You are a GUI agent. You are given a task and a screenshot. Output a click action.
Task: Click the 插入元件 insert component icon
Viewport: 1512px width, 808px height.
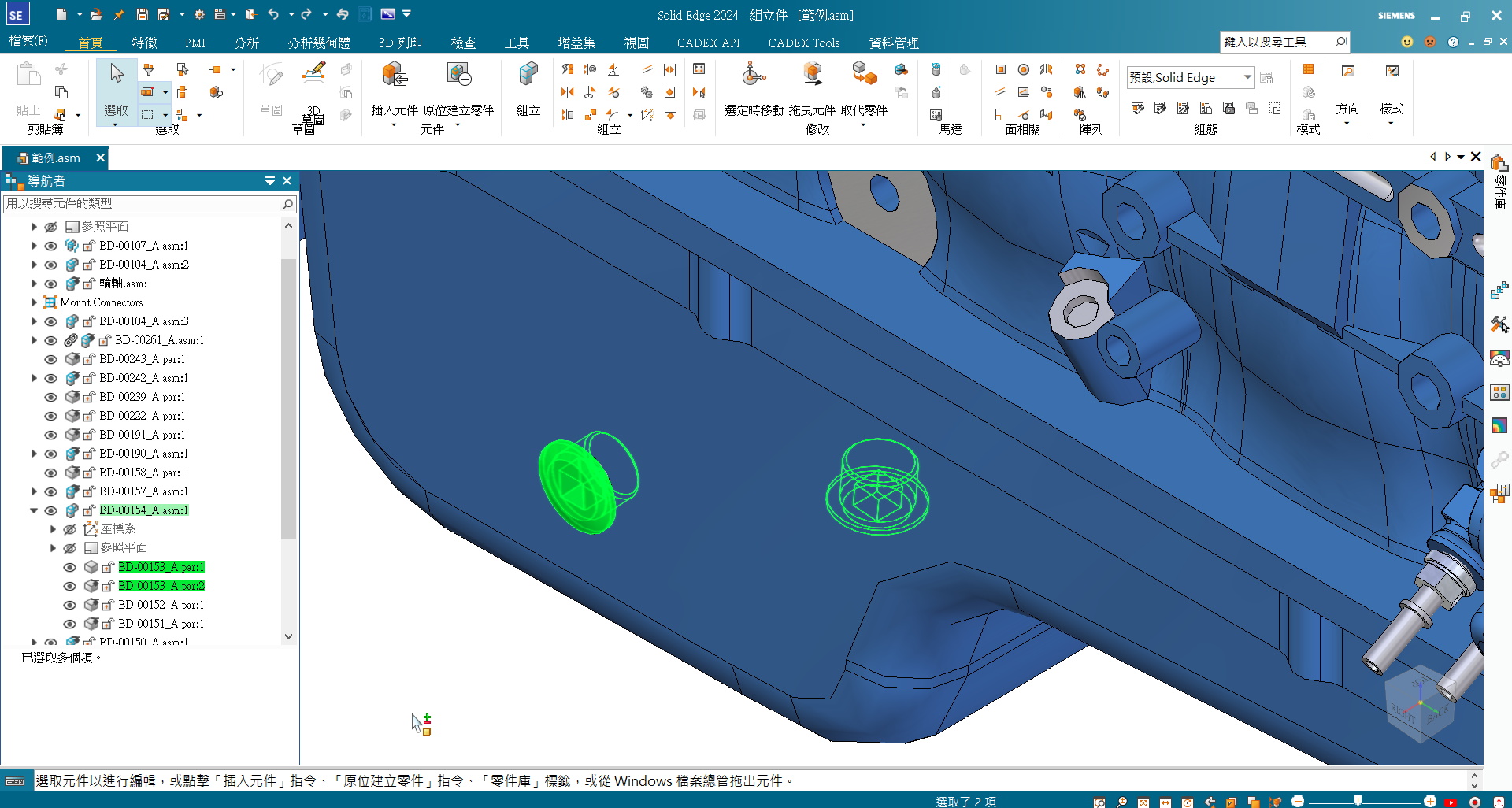click(x=395, y=76)
